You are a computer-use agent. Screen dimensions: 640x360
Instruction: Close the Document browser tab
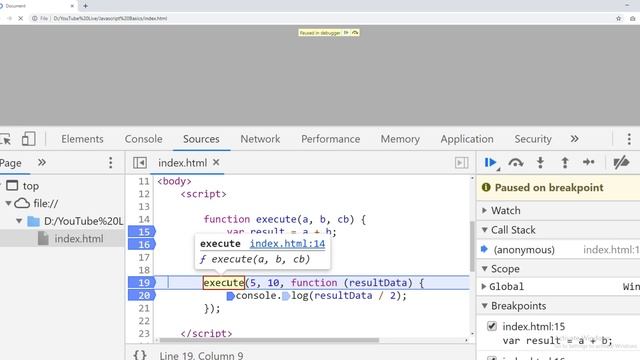pos(72,6)
